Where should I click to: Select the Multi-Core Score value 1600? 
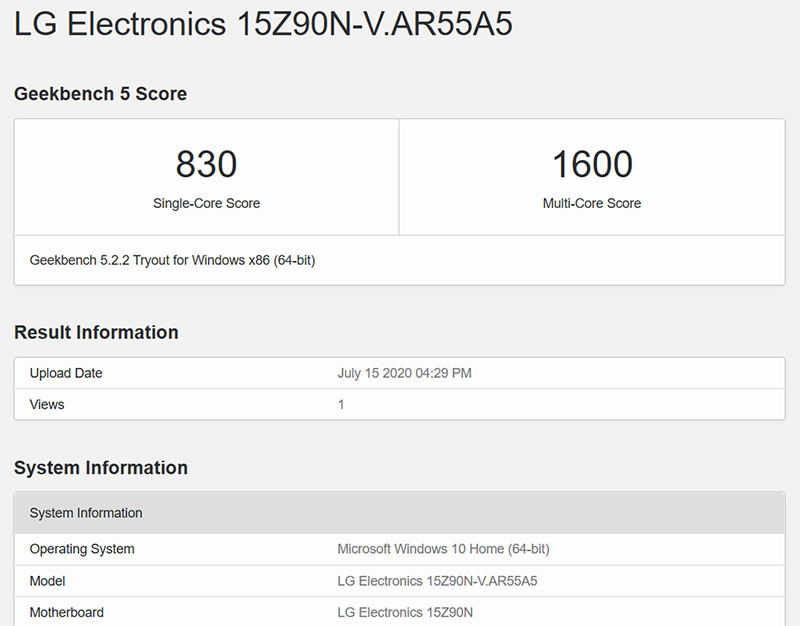[593, 164]
